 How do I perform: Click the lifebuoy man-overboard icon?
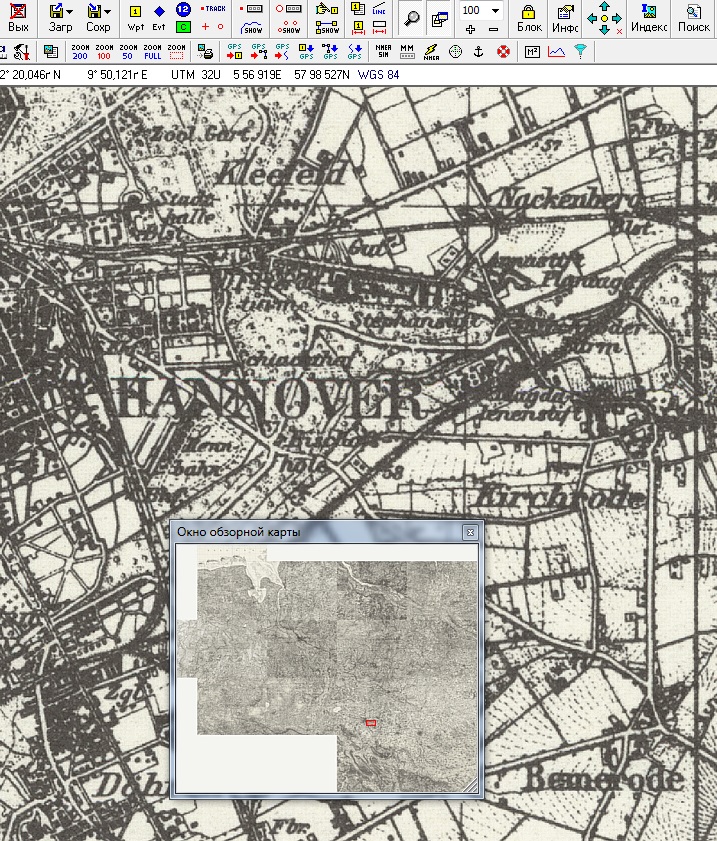[503, 51]
